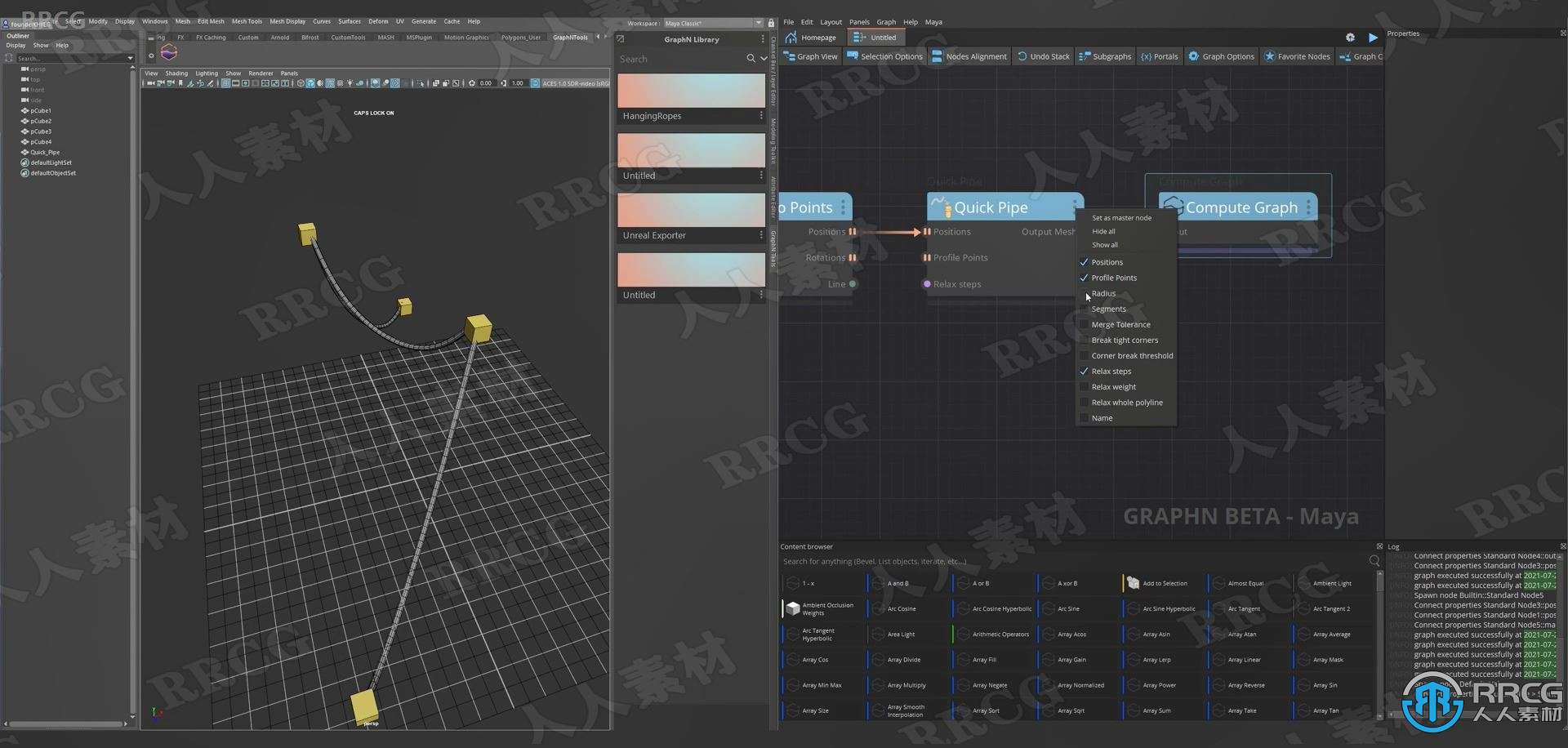The width and height of the screenshot is (1568, 748).
Task: Choose Show all in the context menu
Action: click(x=1105, y=245)
